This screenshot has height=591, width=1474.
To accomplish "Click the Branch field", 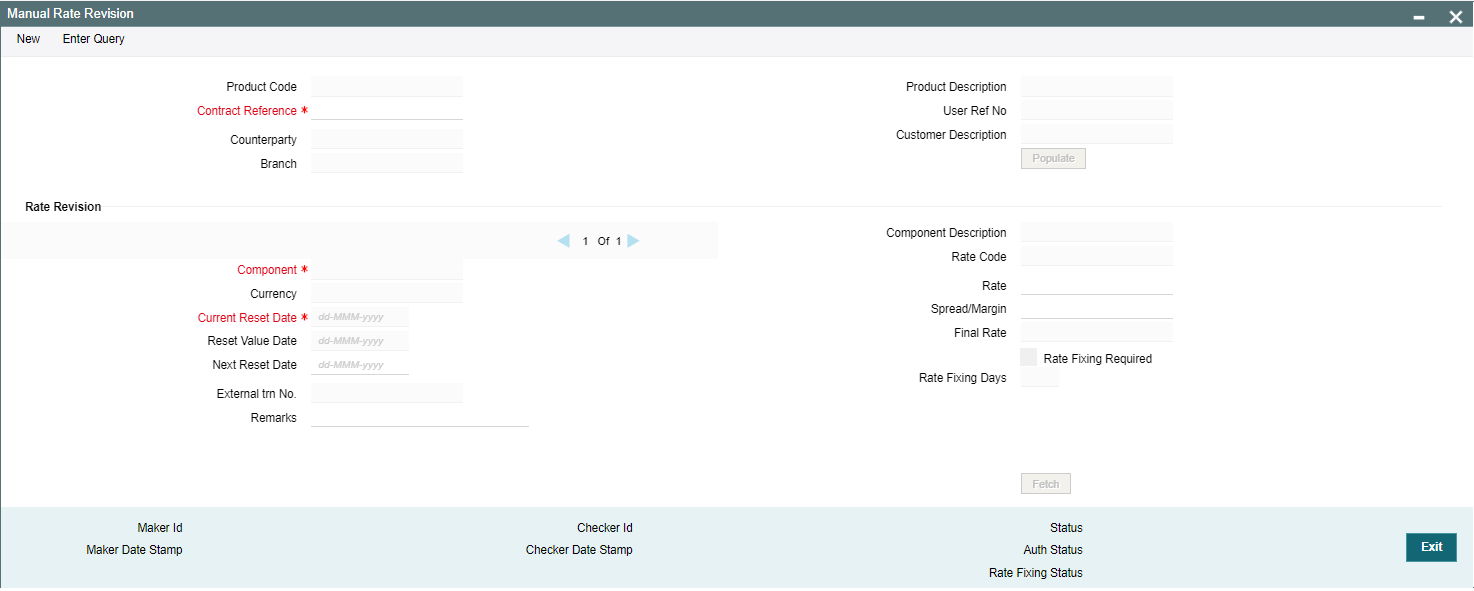I will coord(387,163).
